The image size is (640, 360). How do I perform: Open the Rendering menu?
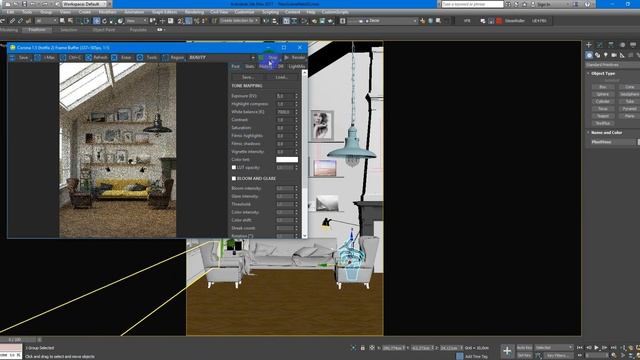click(194, 12)
